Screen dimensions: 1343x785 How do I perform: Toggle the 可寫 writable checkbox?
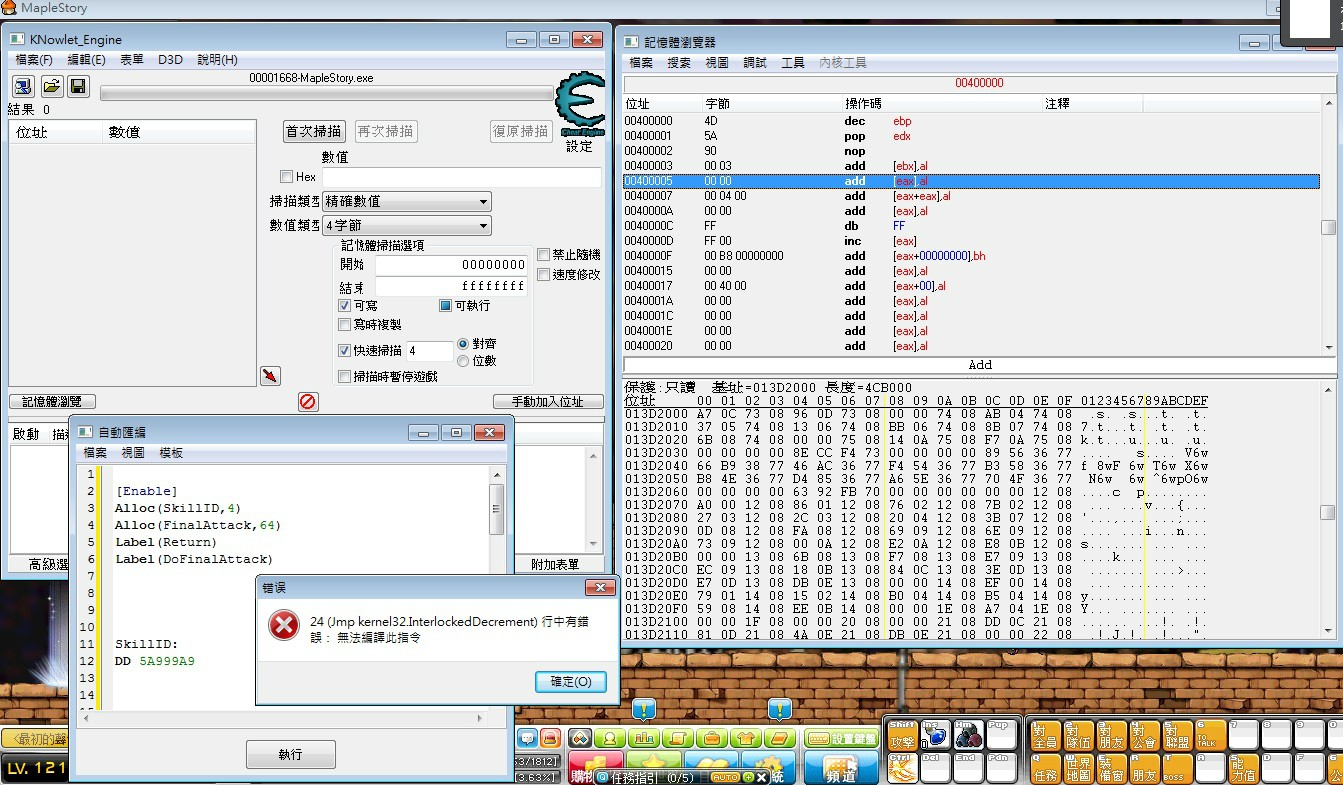[x=344, y=305]
